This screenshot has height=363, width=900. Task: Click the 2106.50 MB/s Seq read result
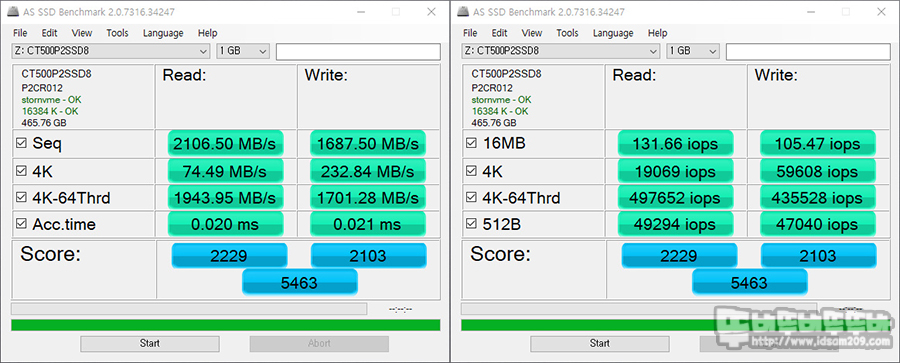tap(226, 144)
